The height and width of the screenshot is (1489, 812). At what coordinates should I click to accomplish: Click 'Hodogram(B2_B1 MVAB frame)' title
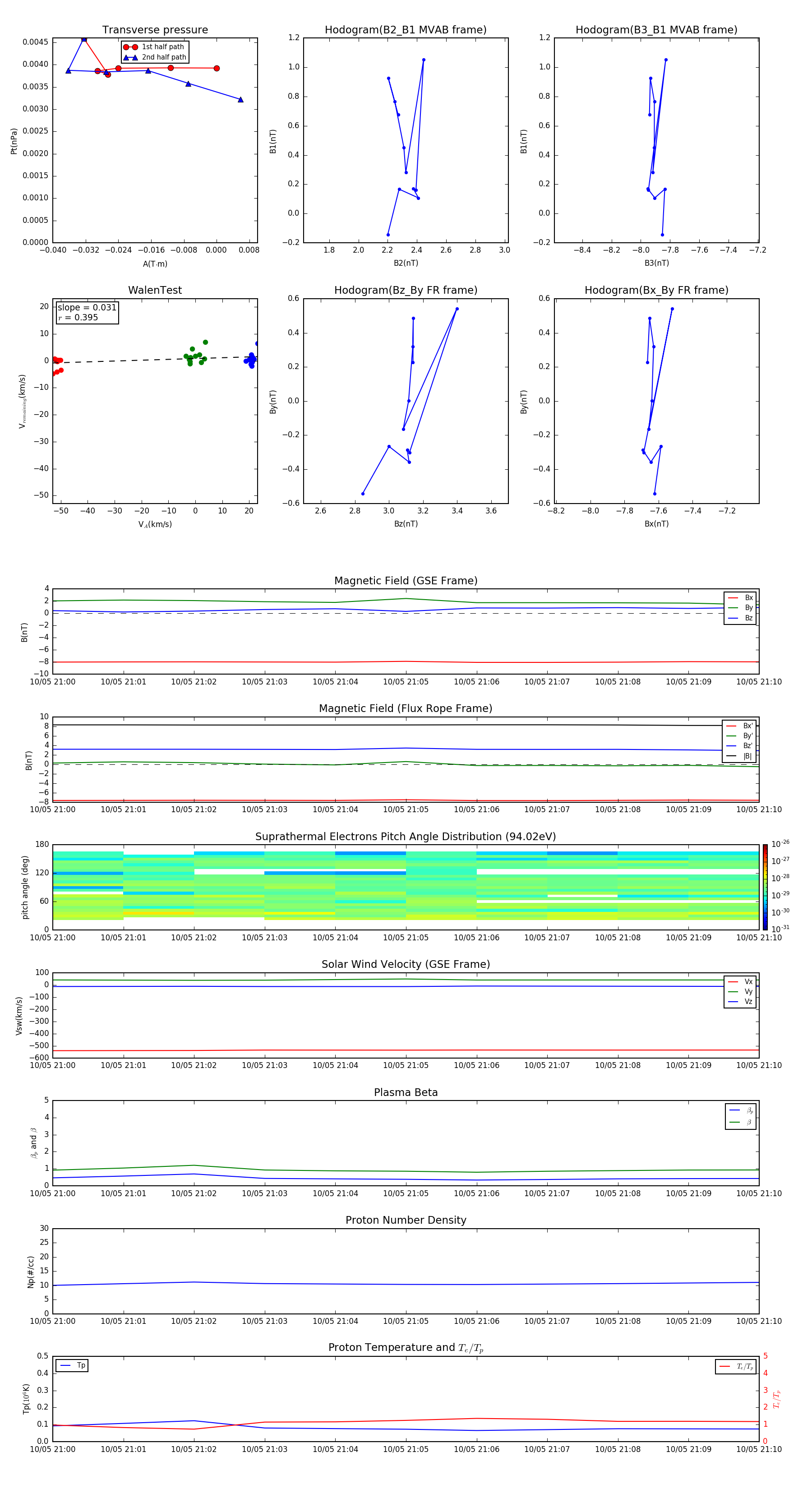tap(406, 30)
